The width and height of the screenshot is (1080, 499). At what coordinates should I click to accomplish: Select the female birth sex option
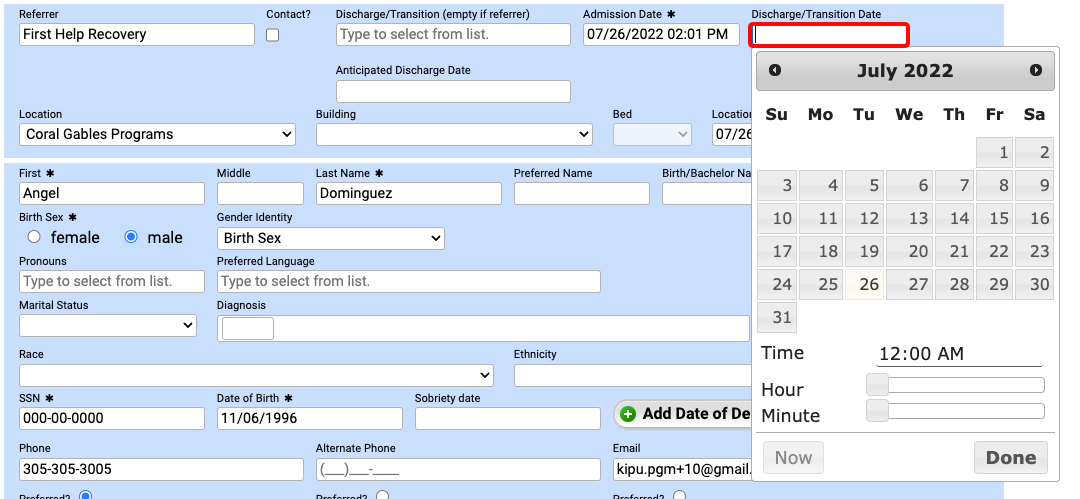[34, 237]
